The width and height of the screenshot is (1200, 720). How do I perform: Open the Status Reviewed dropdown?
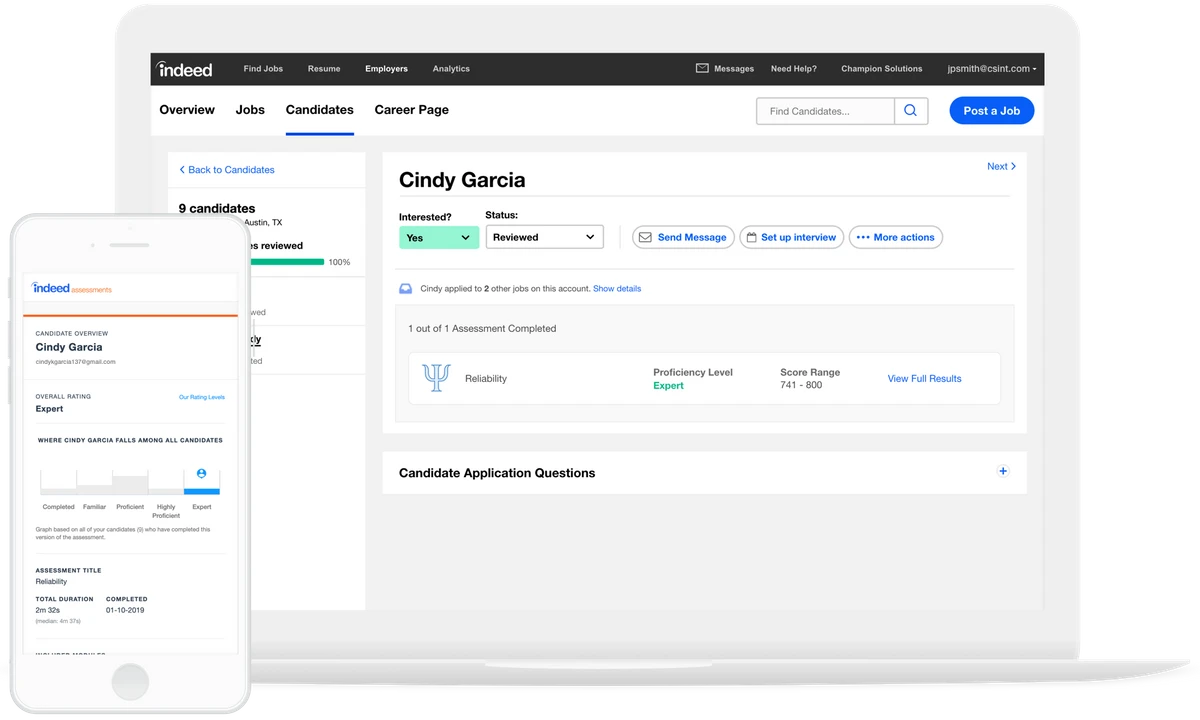click(544, 237)
